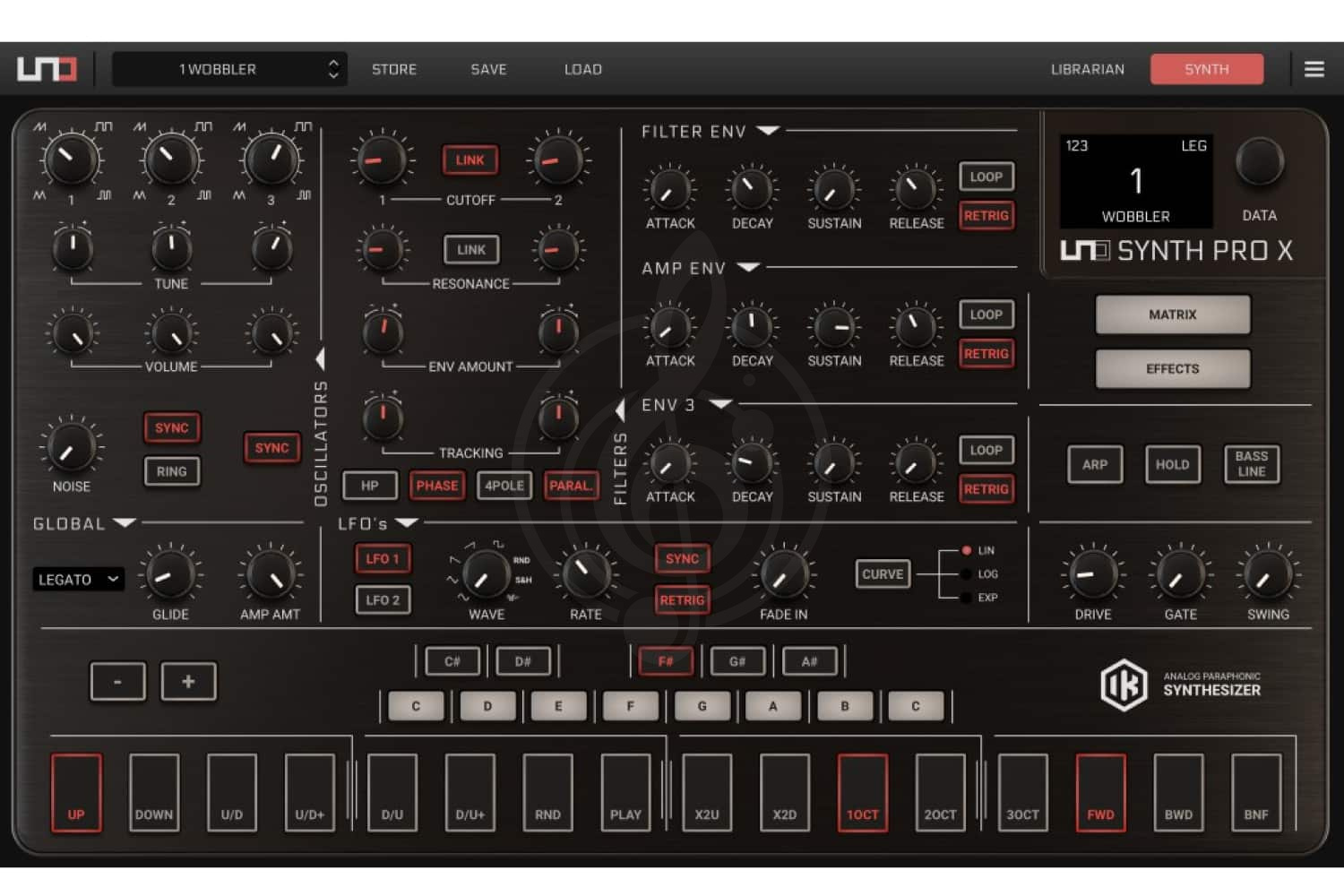Select the 1OCT range pad
The height and width of the screenshot is (896, 1344).
pos(863,793)
